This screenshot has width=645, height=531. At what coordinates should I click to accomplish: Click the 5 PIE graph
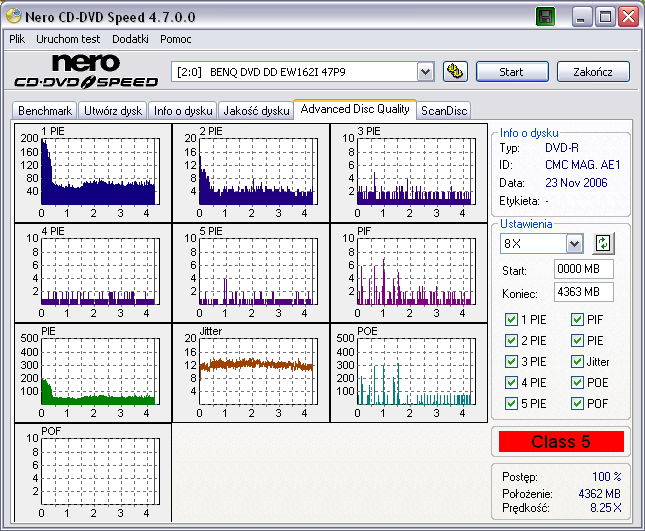click(251, 273)
